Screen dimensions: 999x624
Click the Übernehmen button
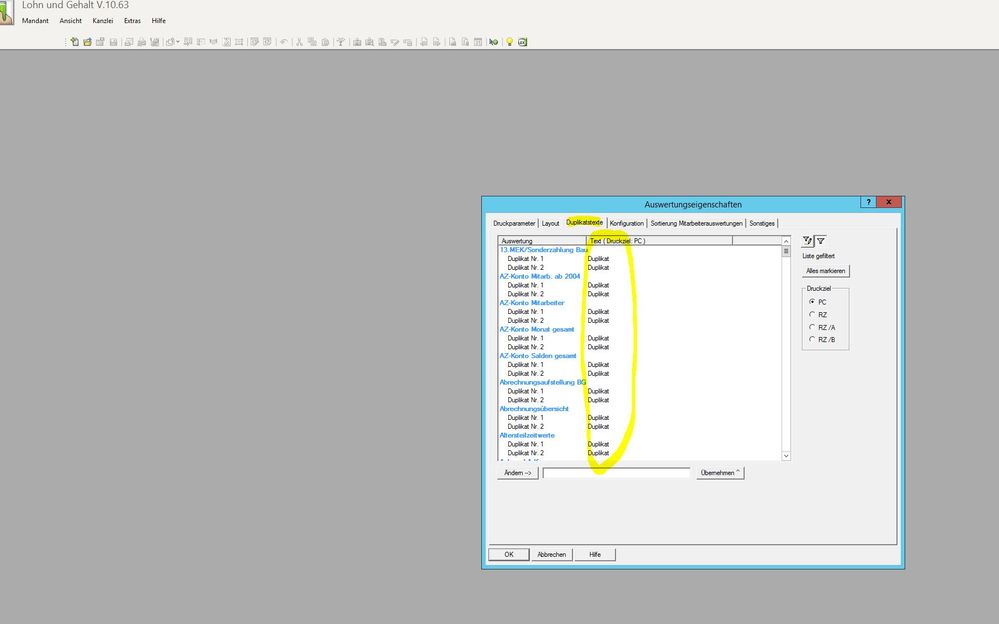point(720,473)
